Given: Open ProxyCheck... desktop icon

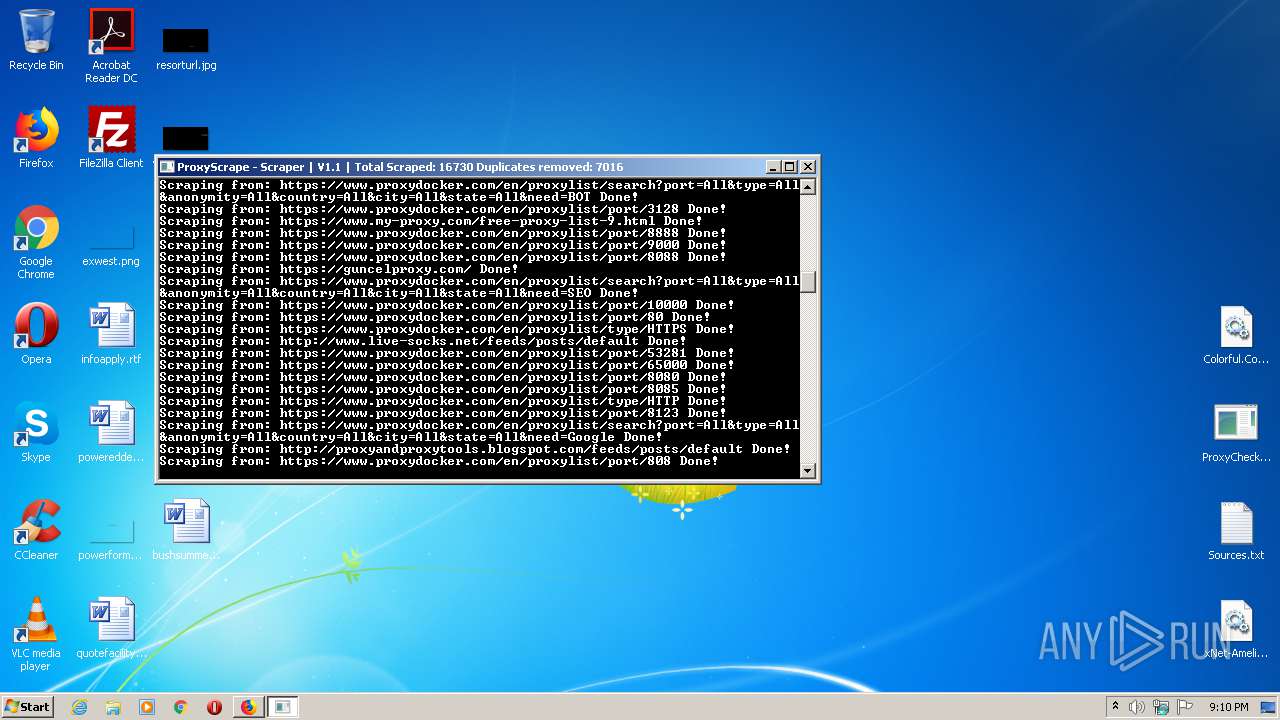Looking at the screenshot, I should [x=1236, y=433].
